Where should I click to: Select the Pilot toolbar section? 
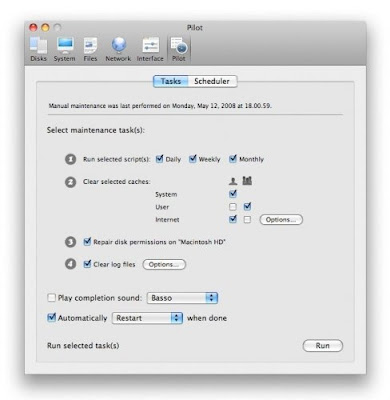(179, 49)
